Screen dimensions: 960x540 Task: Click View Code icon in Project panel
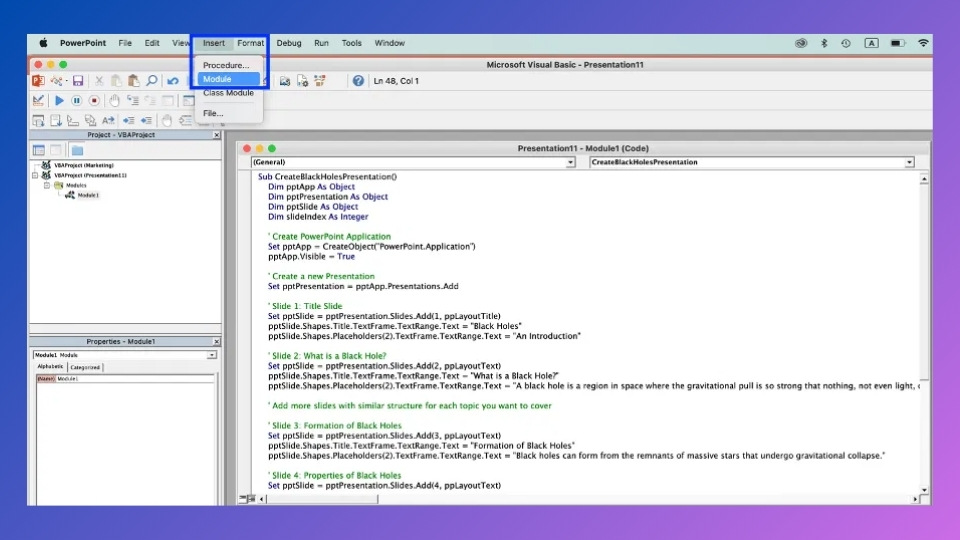pyautogui.click(x=39, y=150)
